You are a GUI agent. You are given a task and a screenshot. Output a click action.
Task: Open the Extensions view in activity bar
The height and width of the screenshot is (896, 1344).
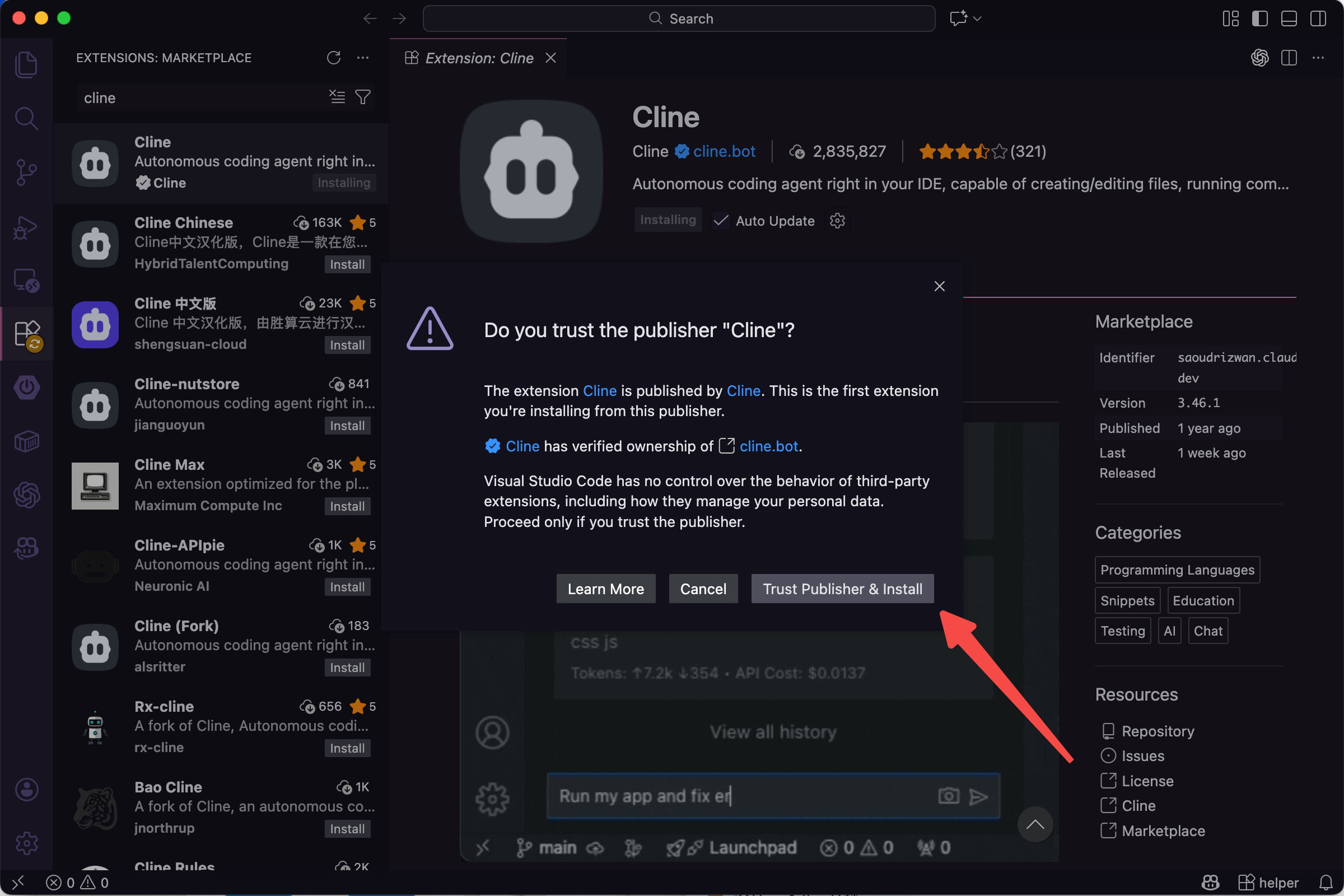click(x=26, y=334)
